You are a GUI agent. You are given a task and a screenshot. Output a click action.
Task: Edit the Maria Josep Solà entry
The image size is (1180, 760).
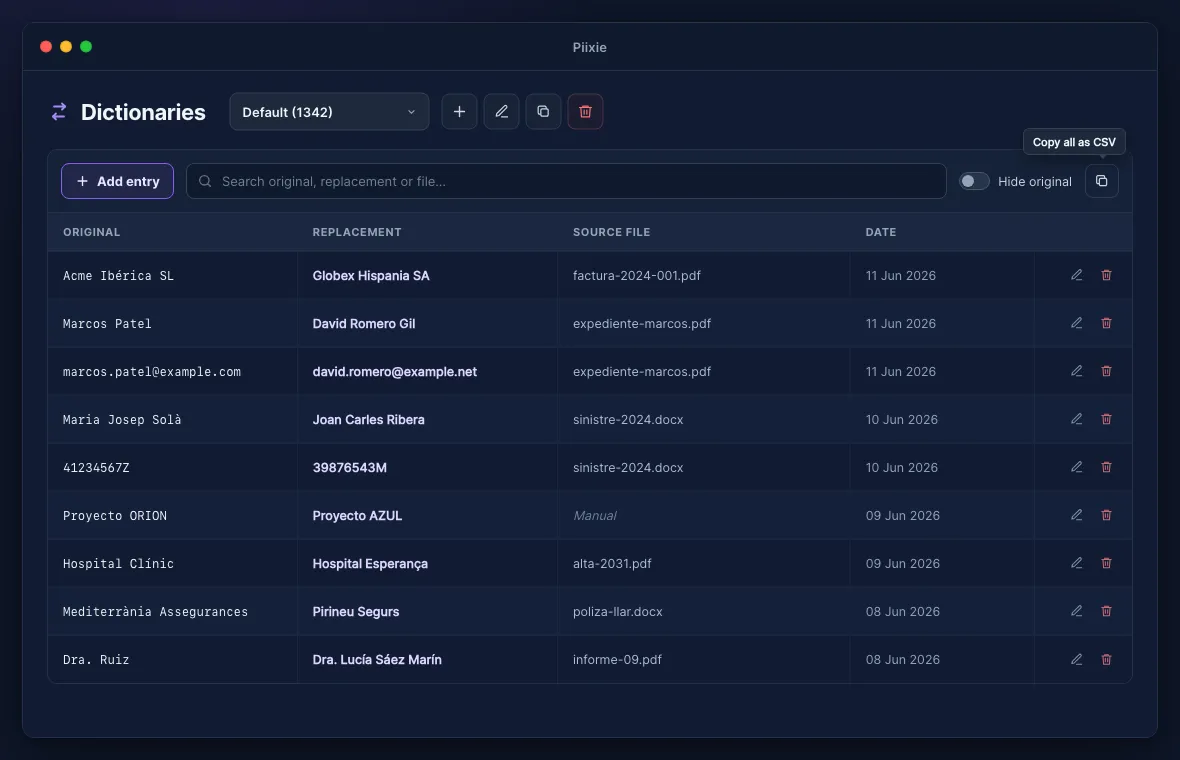point(1077,419)
